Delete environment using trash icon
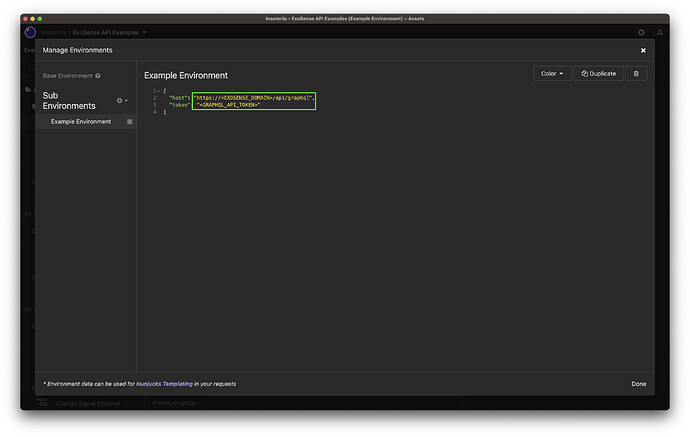Viewport: 690px width, 437px height. click(x=636, y=73)
